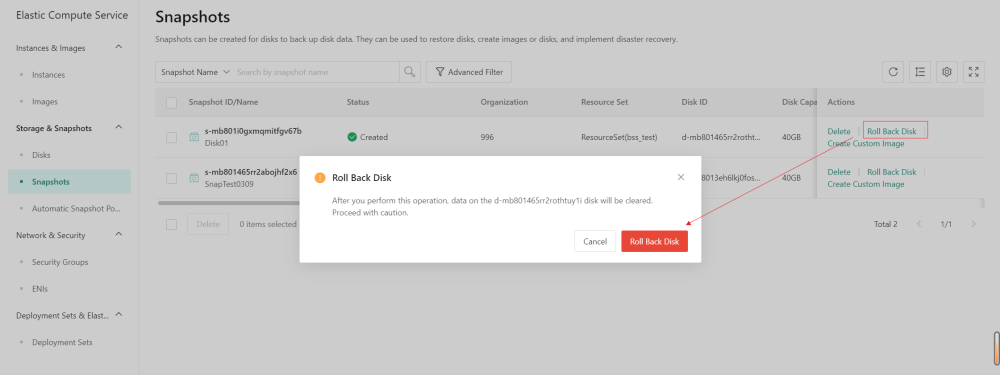Click snapshot ID s-mb801i0gxmqmitfgv67b
Screen dimensions: 1000x375
click(x=253, y=131)
